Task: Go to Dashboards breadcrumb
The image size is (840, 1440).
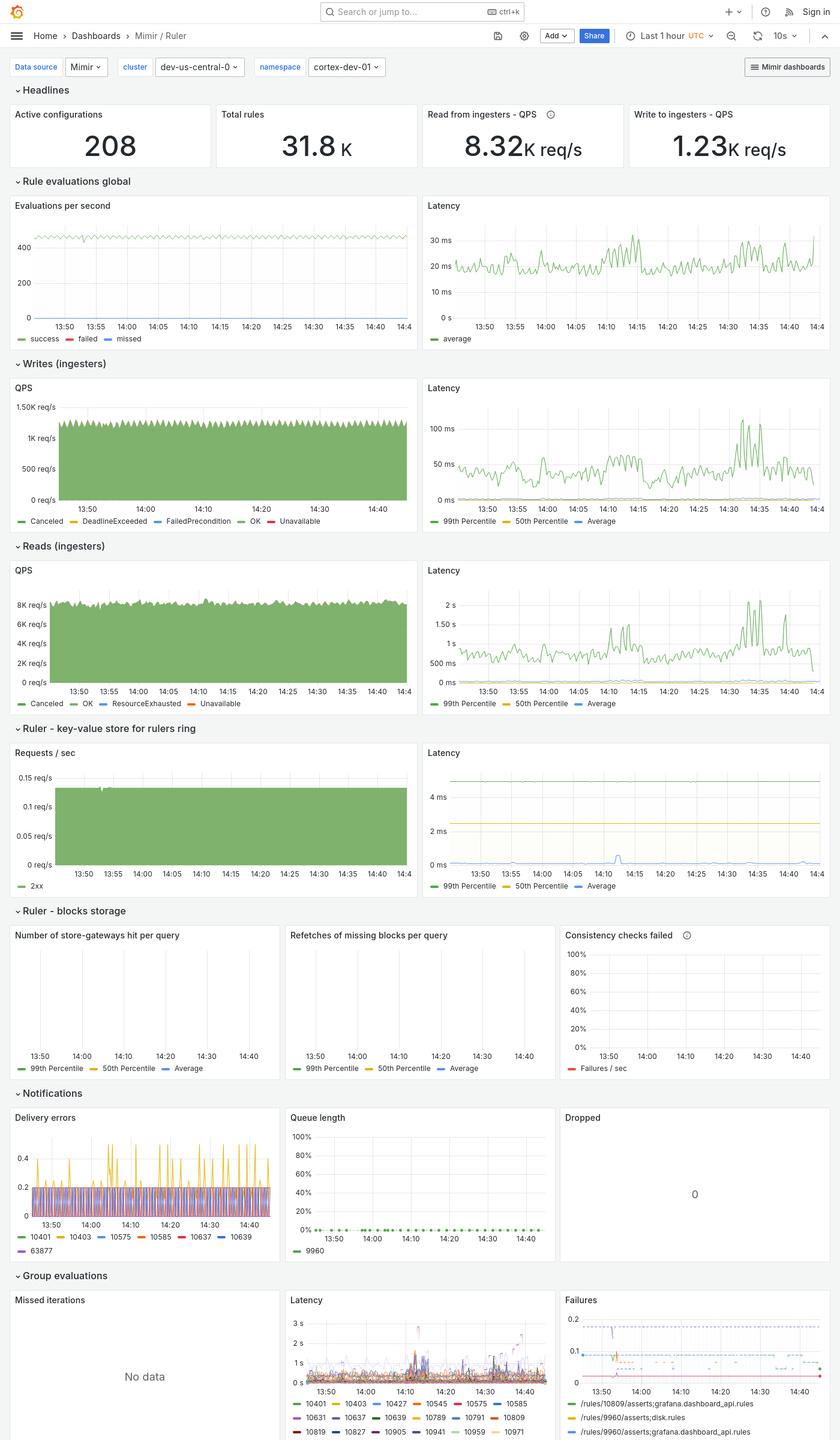Action: (x=96, y=36)
